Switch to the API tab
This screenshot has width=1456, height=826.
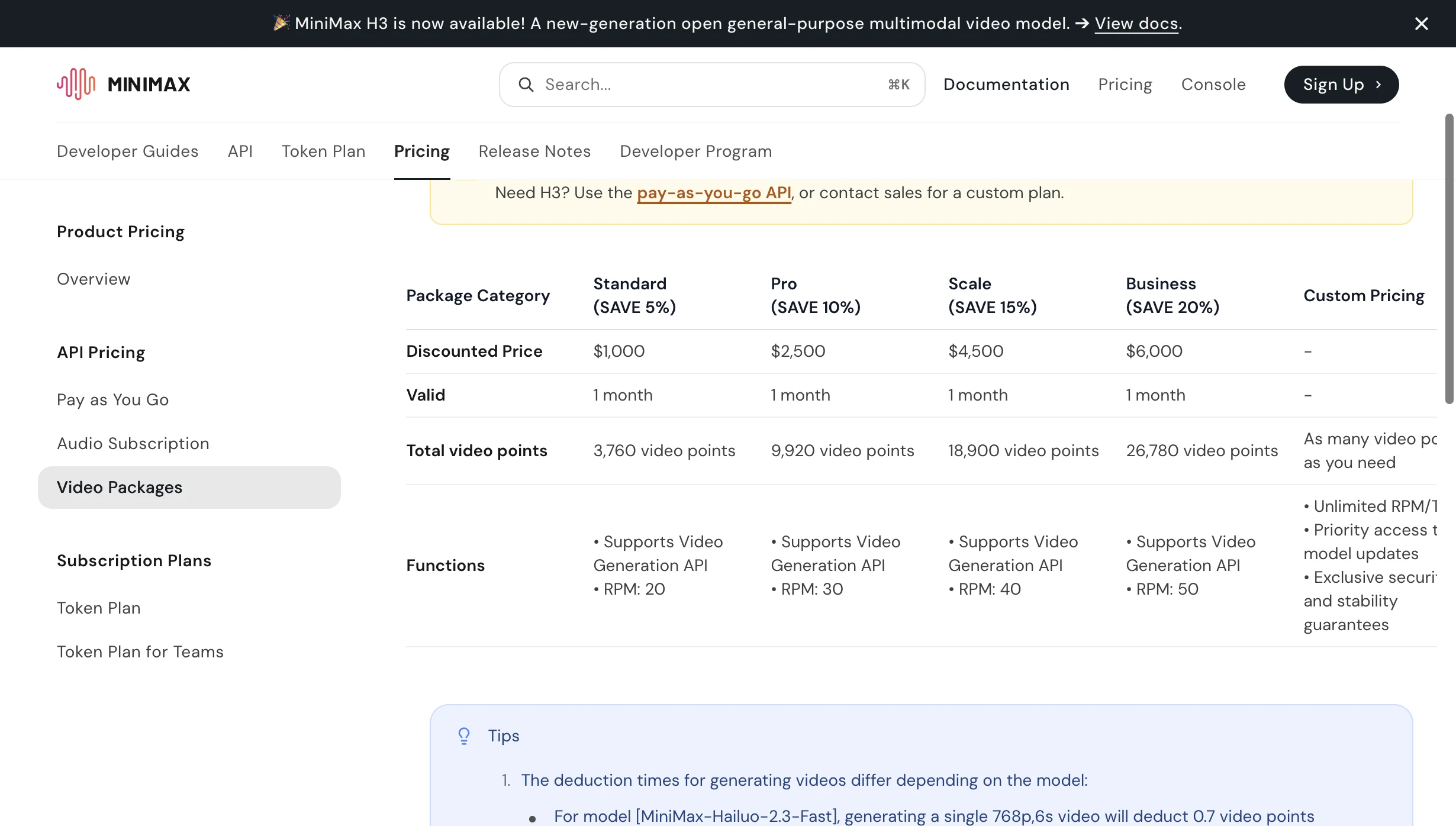(240, 151)
